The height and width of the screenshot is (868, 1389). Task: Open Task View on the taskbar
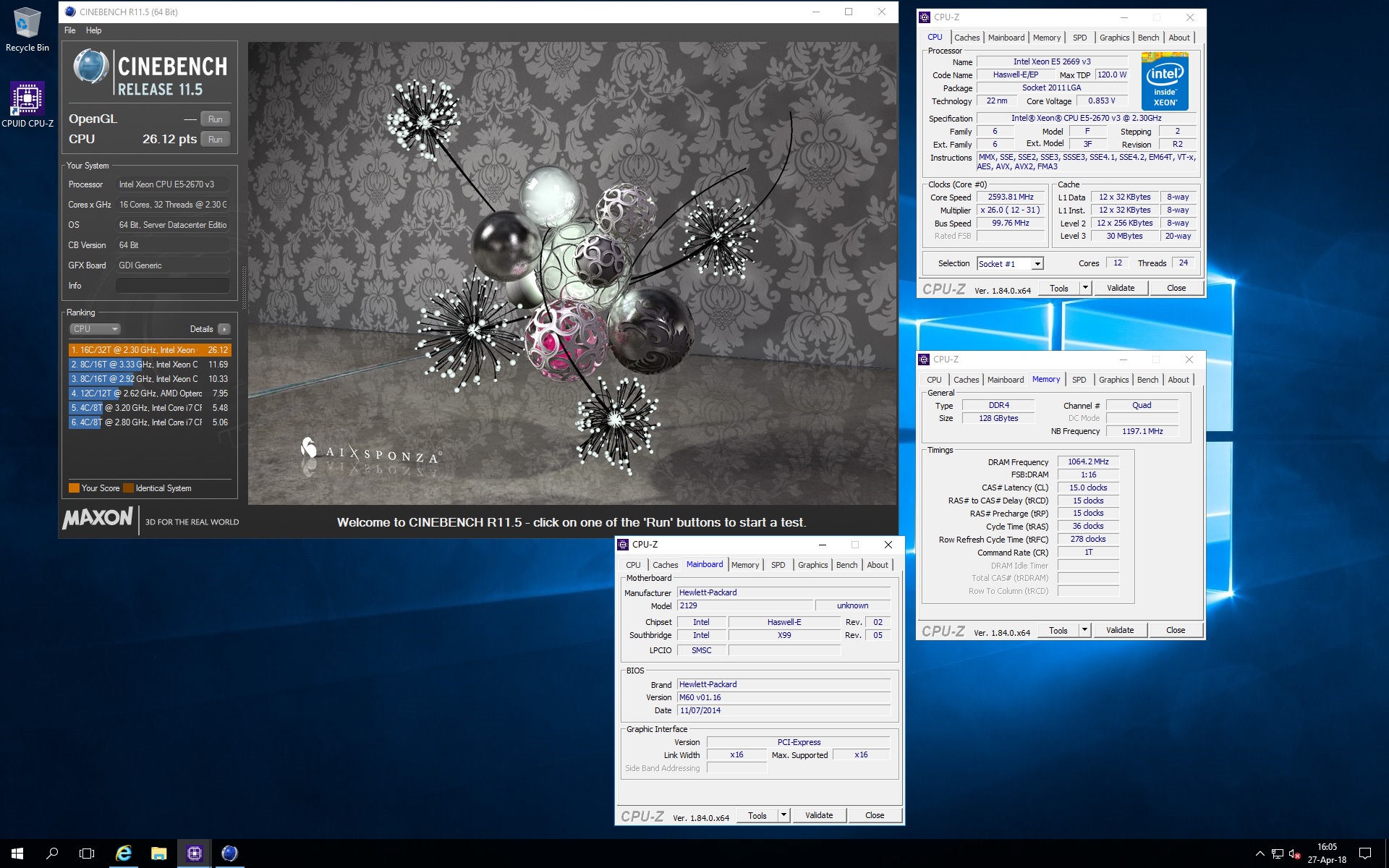pyautogui.click(x=87, y=854)
